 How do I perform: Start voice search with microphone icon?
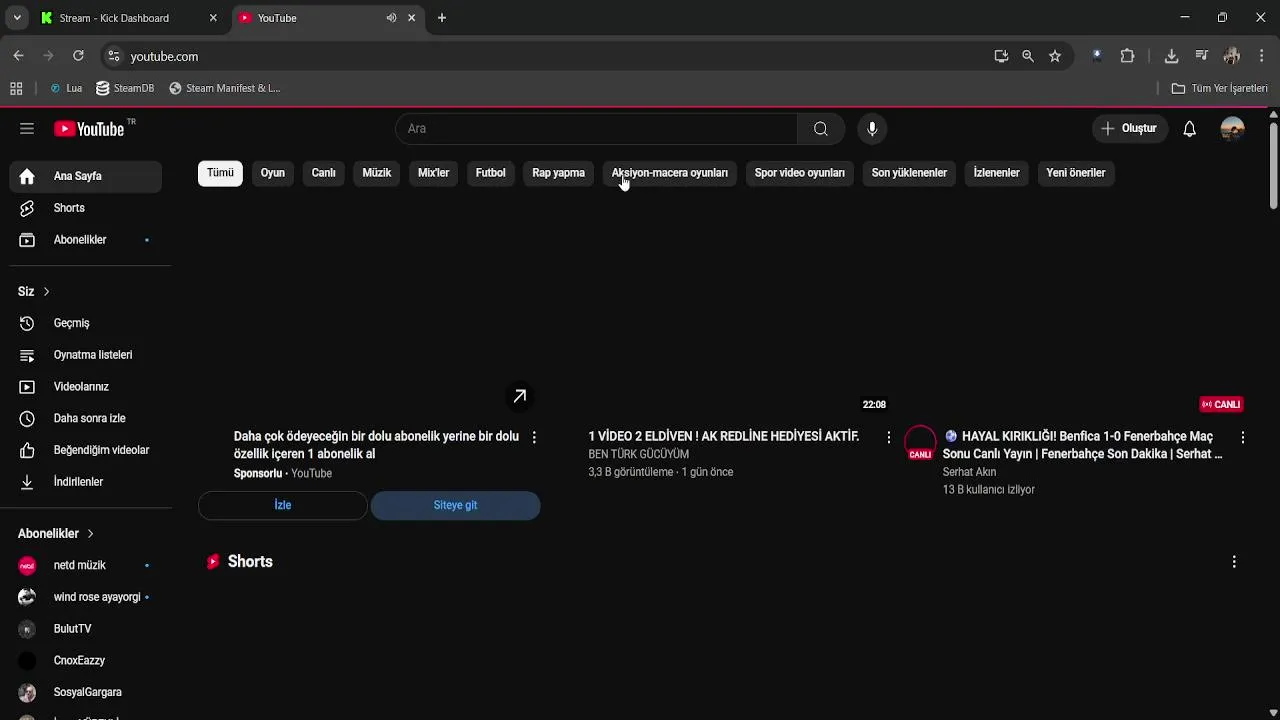click(x=872, y=128)
